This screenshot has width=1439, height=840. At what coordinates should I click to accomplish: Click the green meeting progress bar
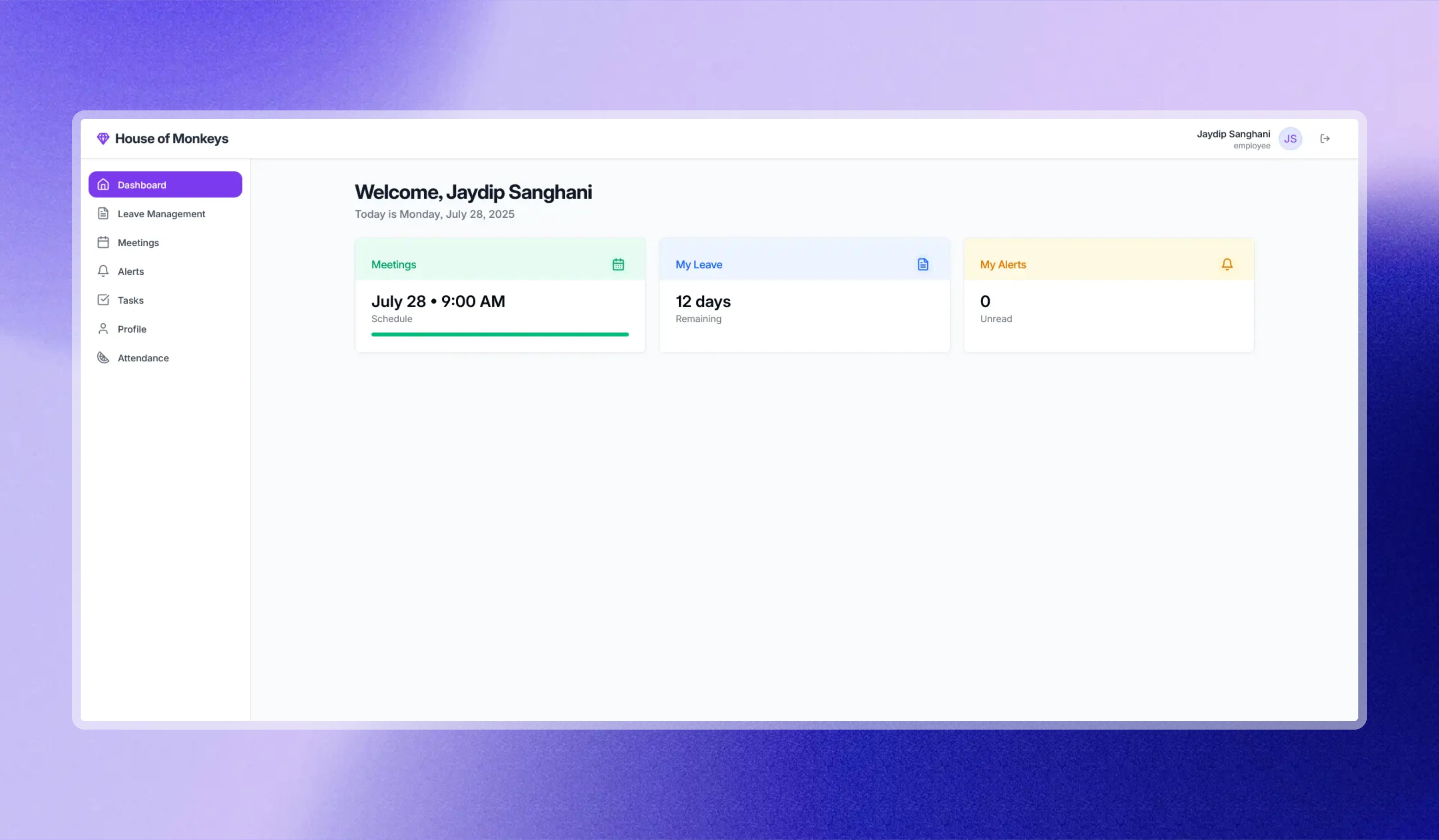[x=500, y=335]
